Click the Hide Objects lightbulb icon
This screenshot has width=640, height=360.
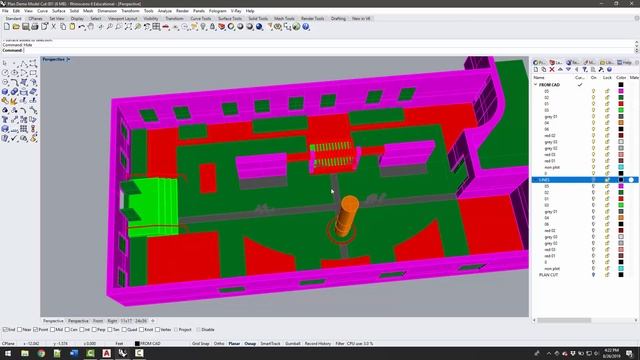203,27
